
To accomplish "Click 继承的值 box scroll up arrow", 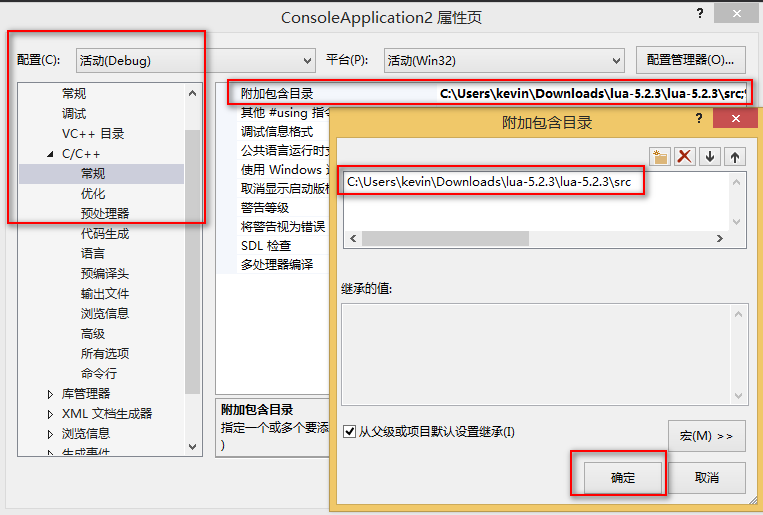I will click(x=738, y=314).
